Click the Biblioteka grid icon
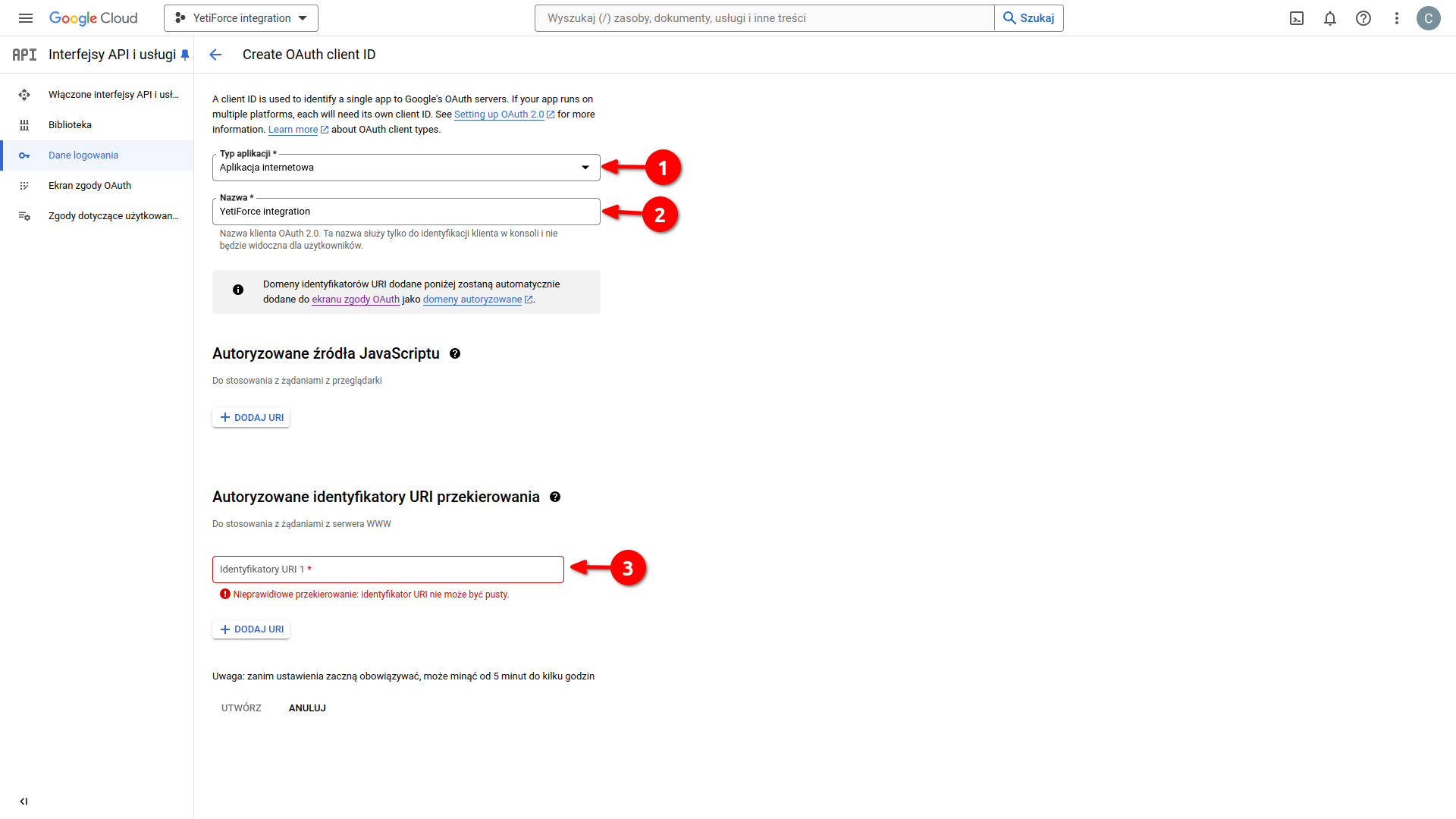 point(24,125)
